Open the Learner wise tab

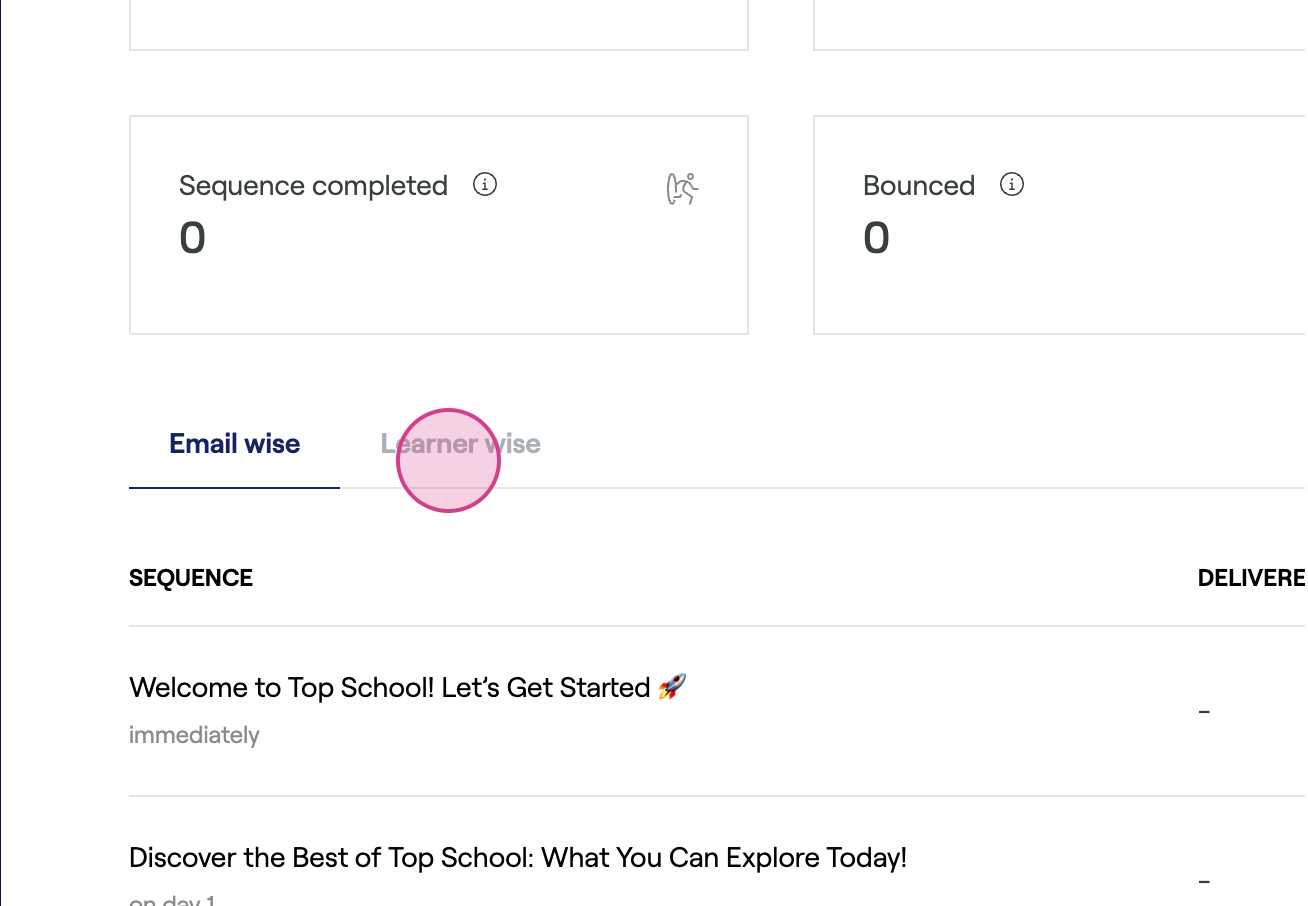461,444
